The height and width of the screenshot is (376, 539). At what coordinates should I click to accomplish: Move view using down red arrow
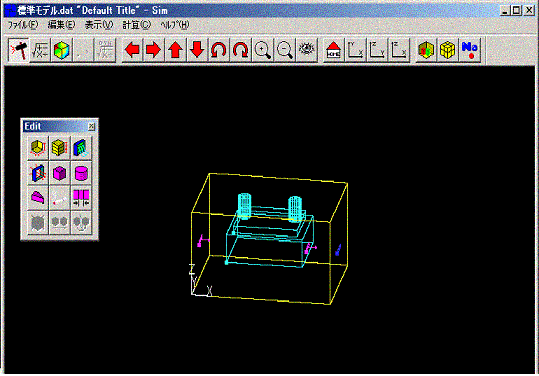[197, 50]
